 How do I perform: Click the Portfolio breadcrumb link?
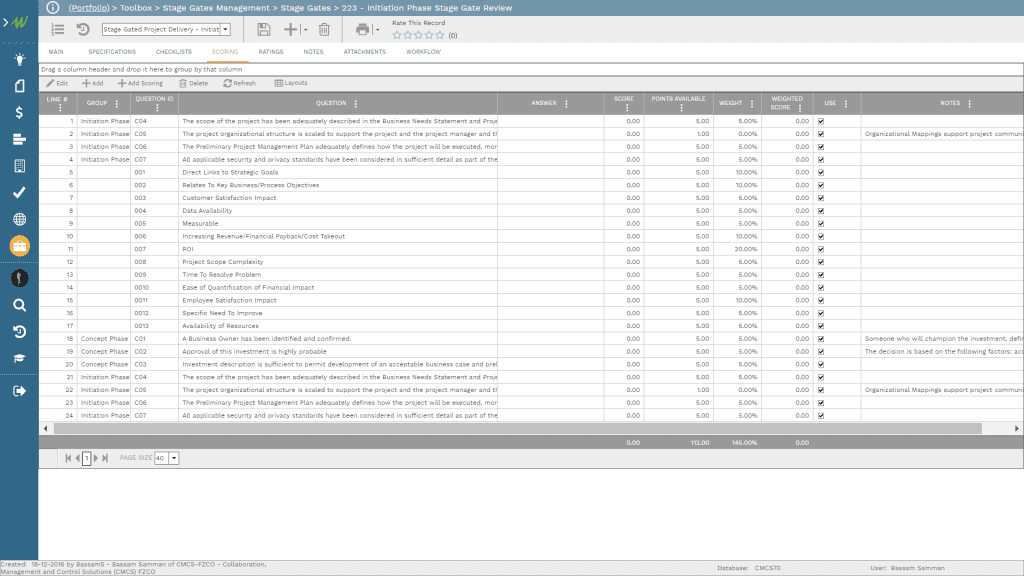click(88, 8)
